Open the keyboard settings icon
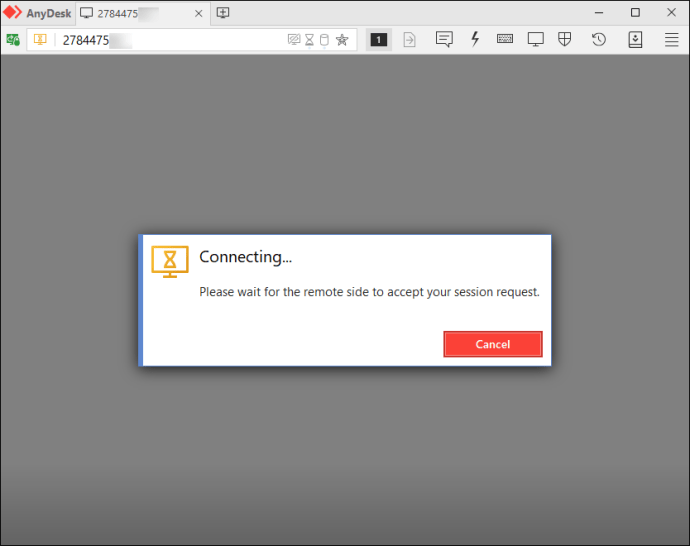Viewport: 690px width, 546px height. point(505,39)
